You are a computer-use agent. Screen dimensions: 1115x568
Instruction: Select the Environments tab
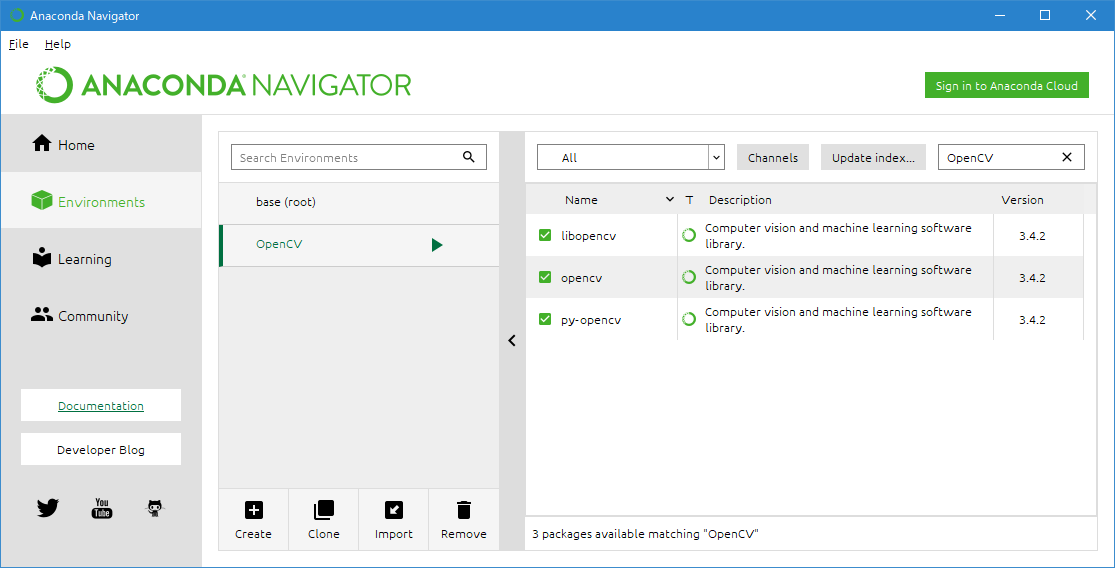[x=101, y=201]
